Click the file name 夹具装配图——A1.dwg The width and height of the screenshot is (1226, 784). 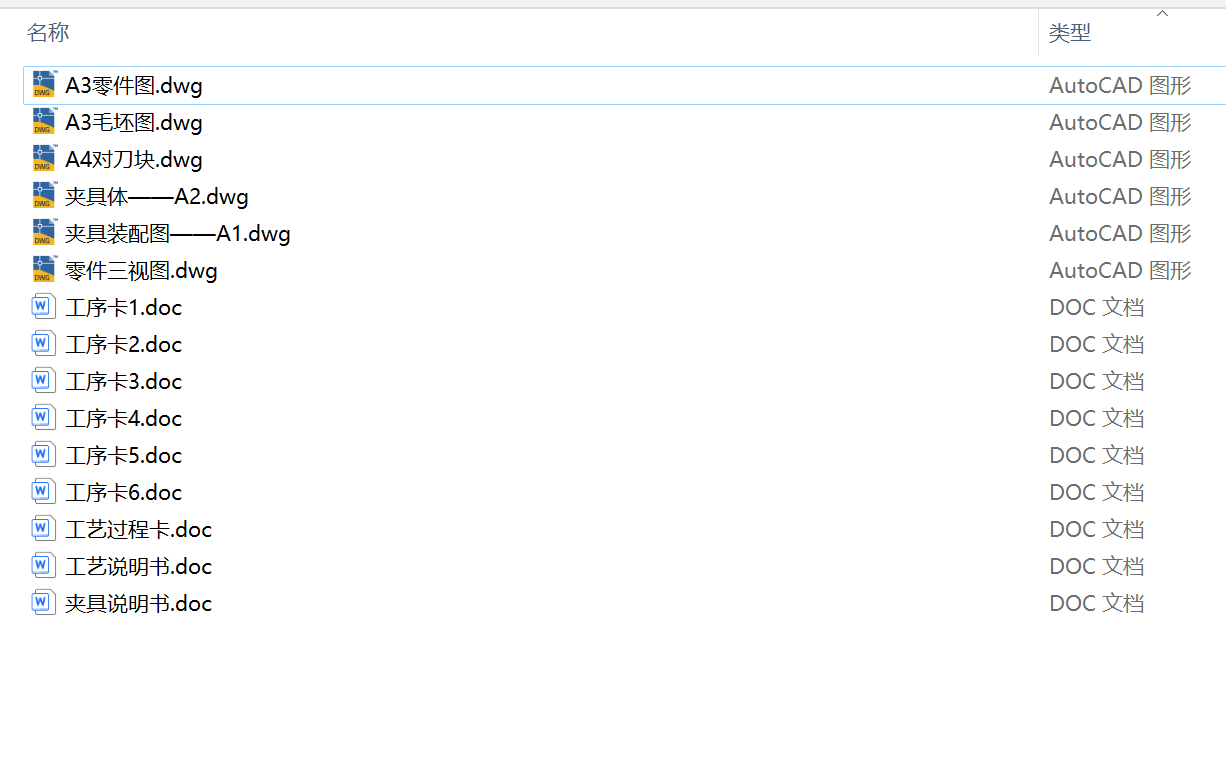click(178, 234)
